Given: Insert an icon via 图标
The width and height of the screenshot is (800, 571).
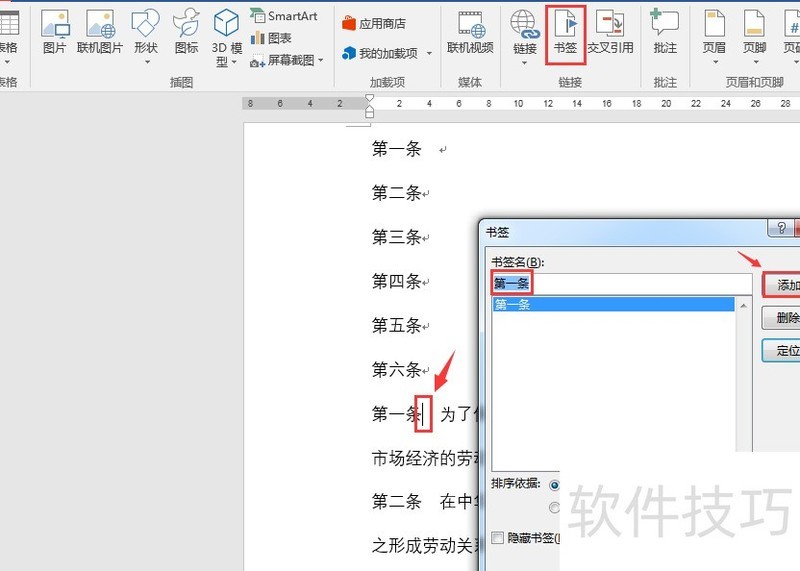Looking at the screenshot, I should tap(186, 32).
